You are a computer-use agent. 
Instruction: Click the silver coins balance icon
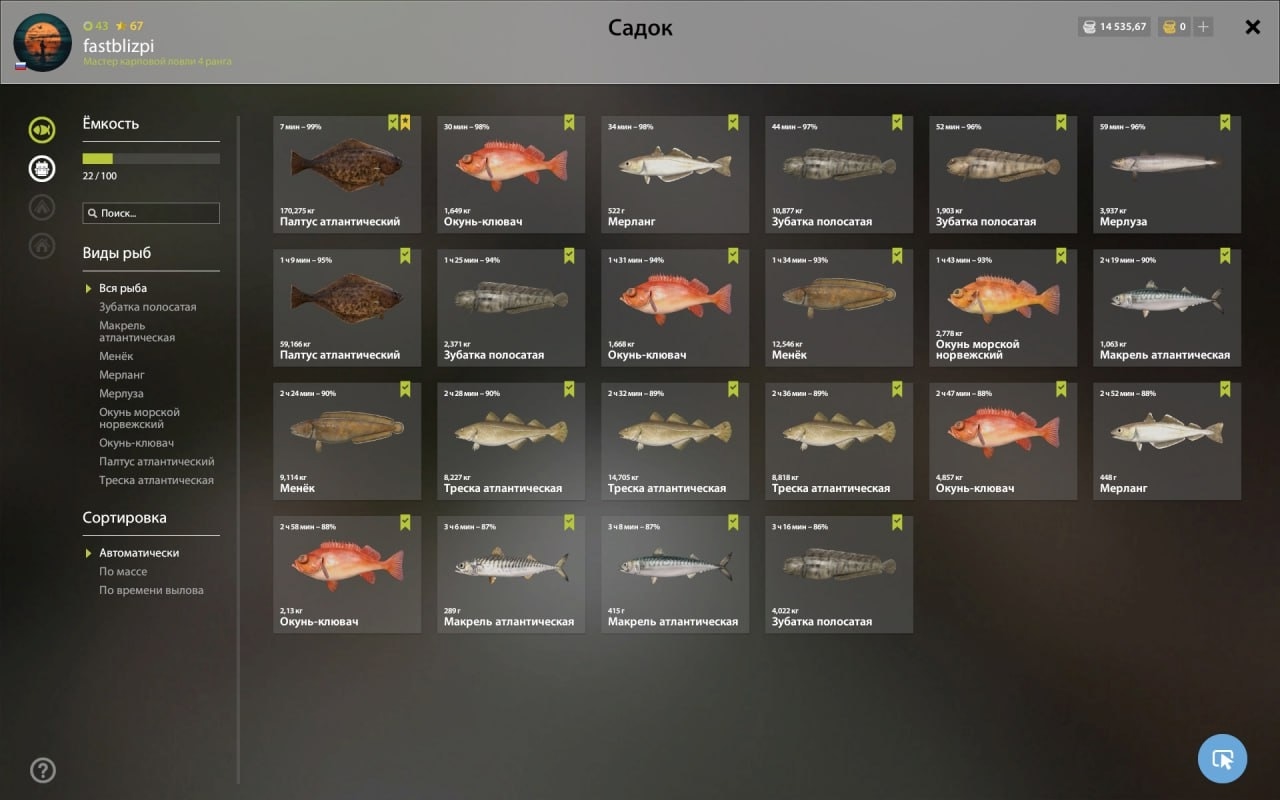1089,27
